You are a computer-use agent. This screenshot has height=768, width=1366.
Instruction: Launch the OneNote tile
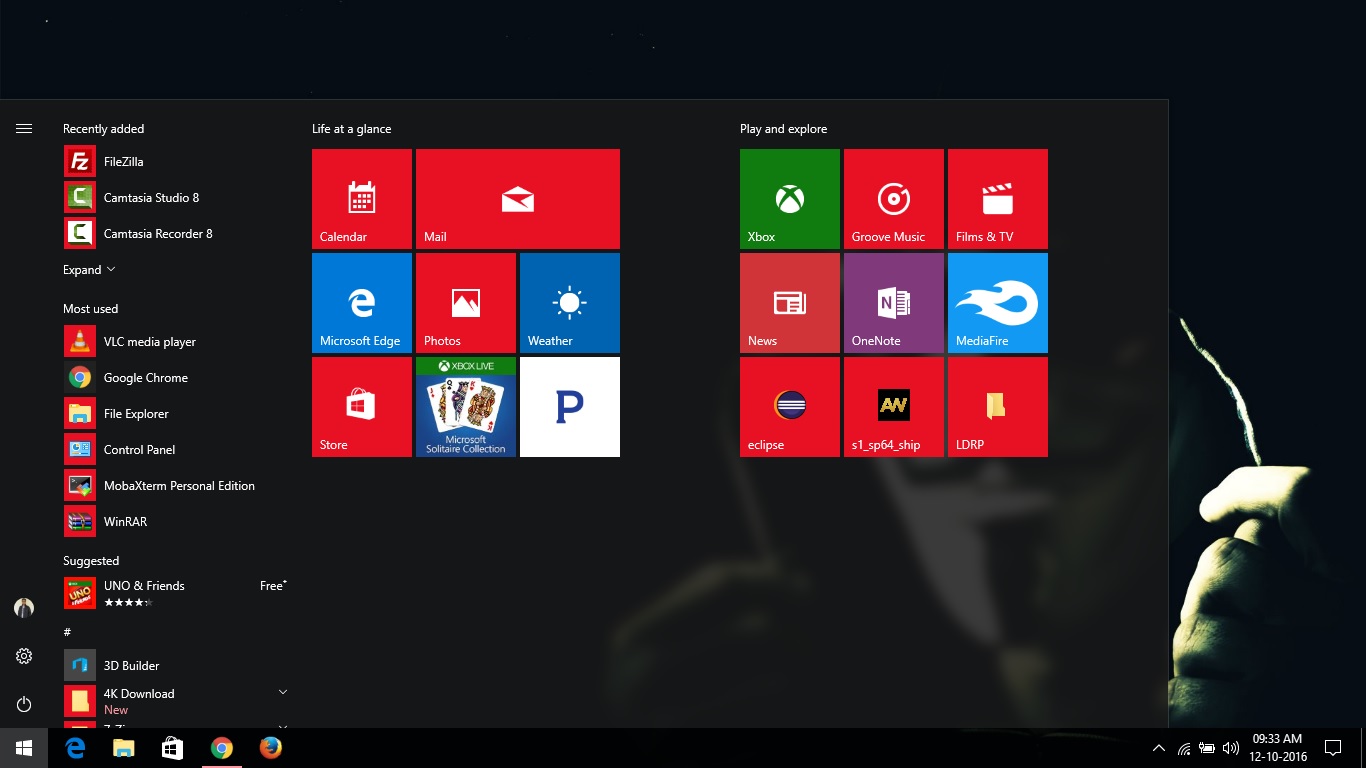coord(894,303)
